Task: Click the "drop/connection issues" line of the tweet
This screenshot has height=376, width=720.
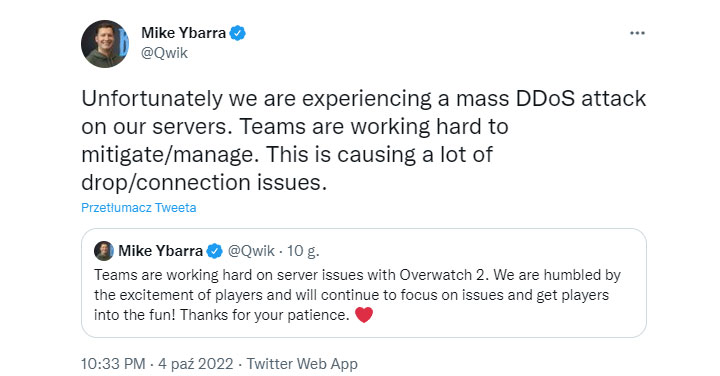Action: coord(204,183)
